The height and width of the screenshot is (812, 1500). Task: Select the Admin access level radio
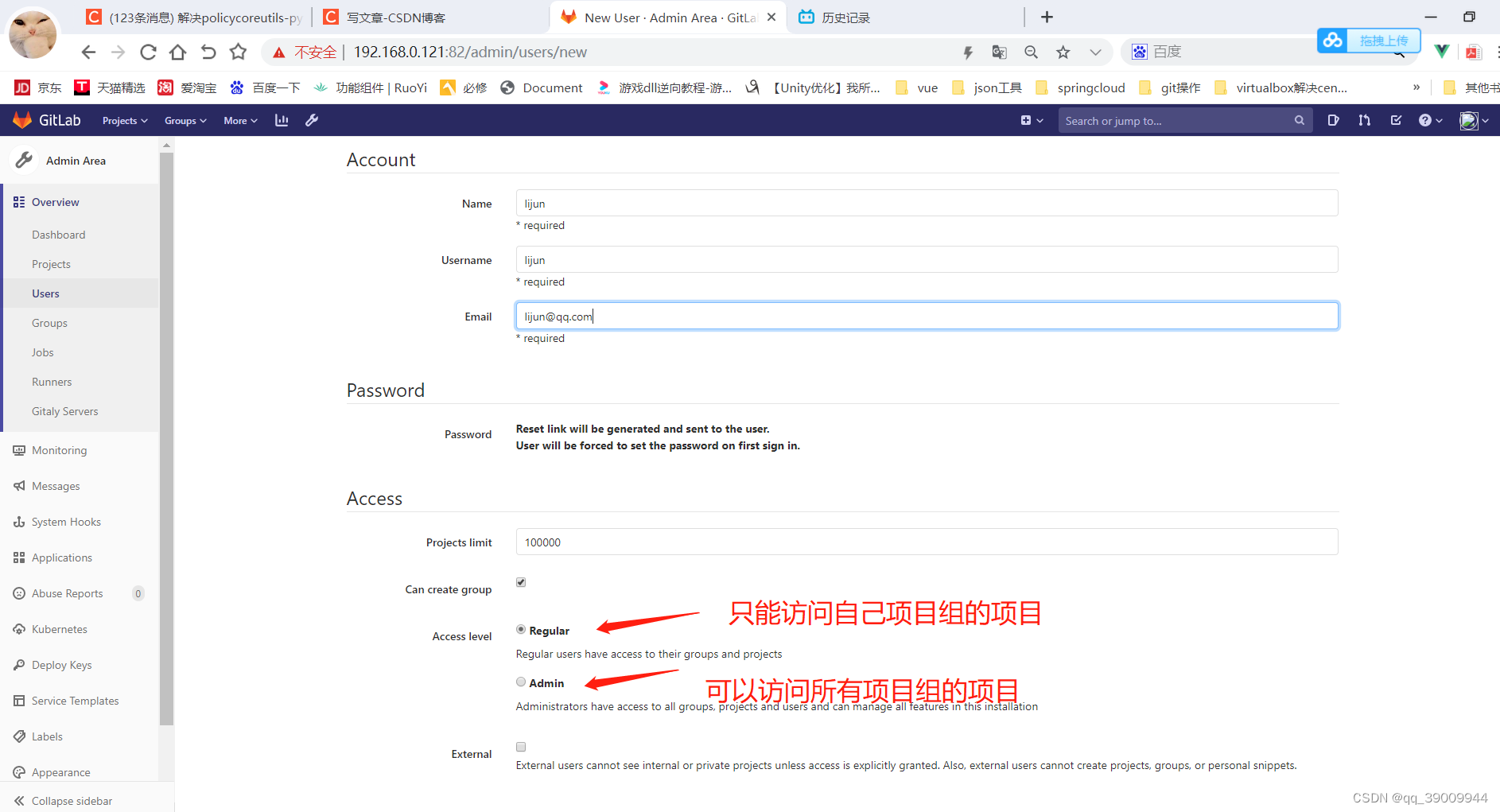(521, 682)
